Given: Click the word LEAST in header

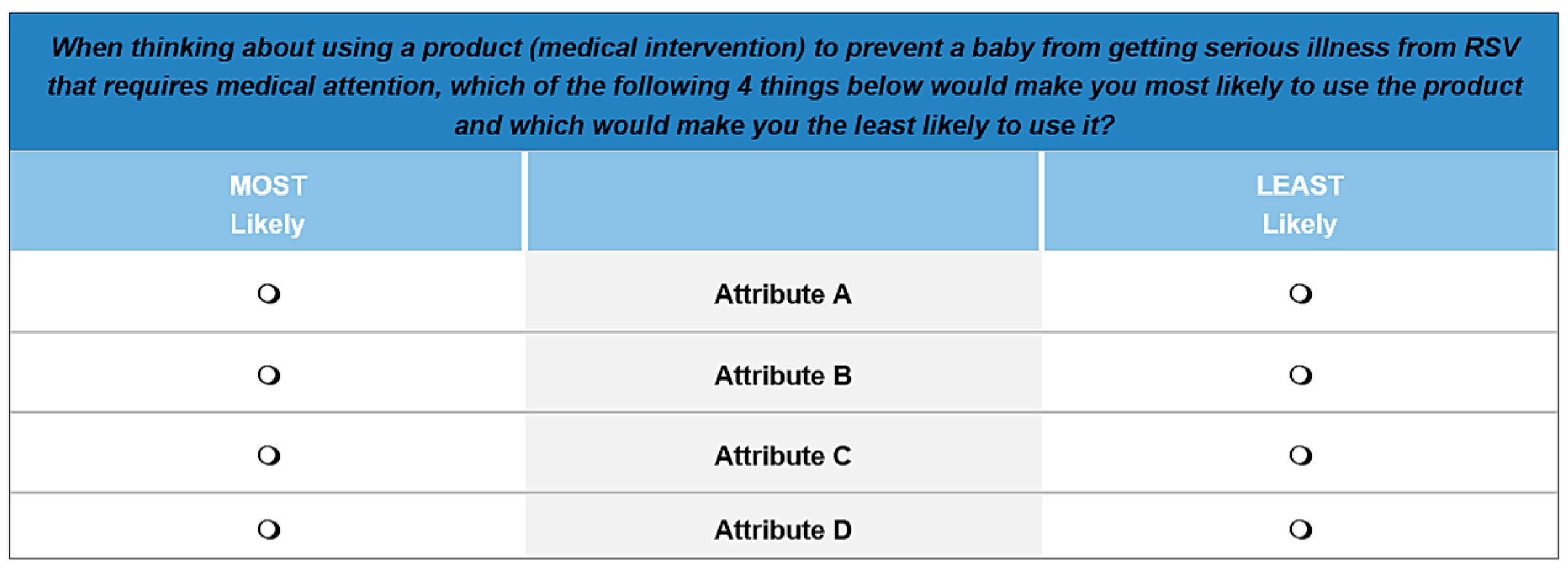Looking at the screenshot, I should click(1300, 186).
